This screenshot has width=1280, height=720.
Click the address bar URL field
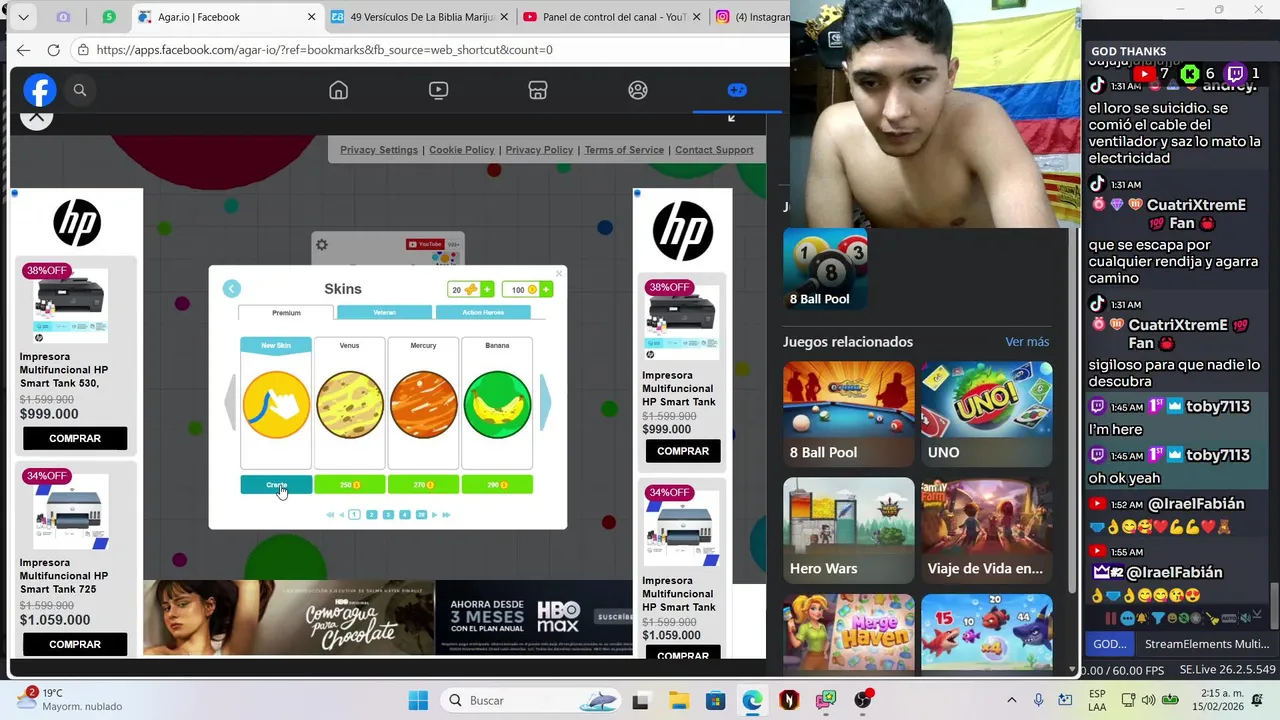point(430,50)
